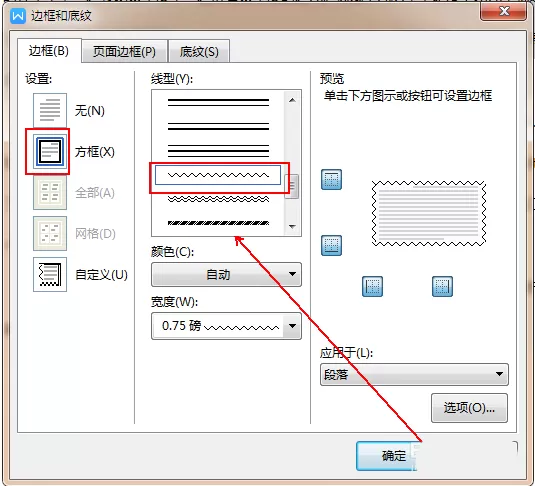This screenshot has width=535, height=486.
Task: Click the 确定 OK button
Action: coord(386,456)
